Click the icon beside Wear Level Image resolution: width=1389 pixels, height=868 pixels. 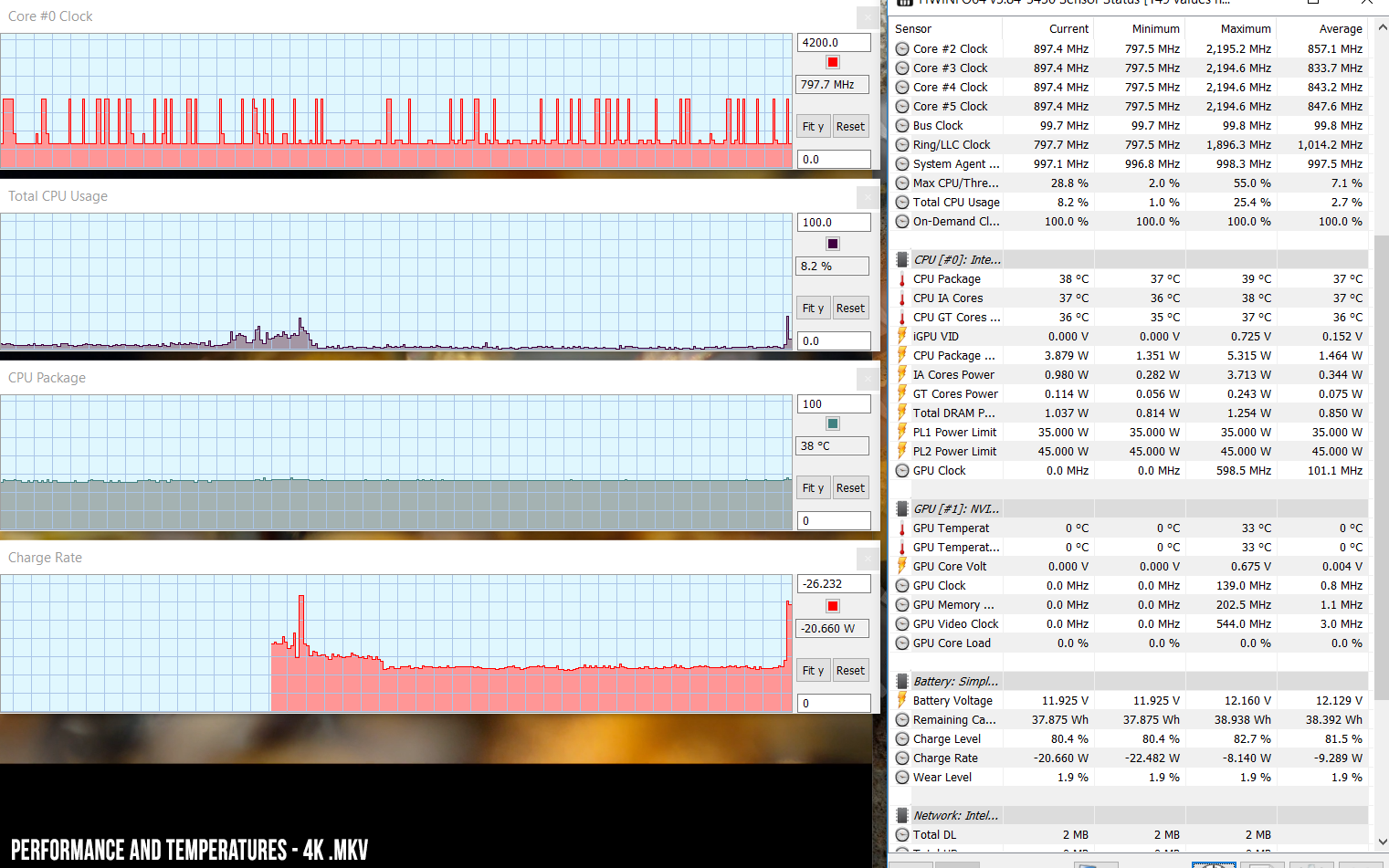(902, 778)
